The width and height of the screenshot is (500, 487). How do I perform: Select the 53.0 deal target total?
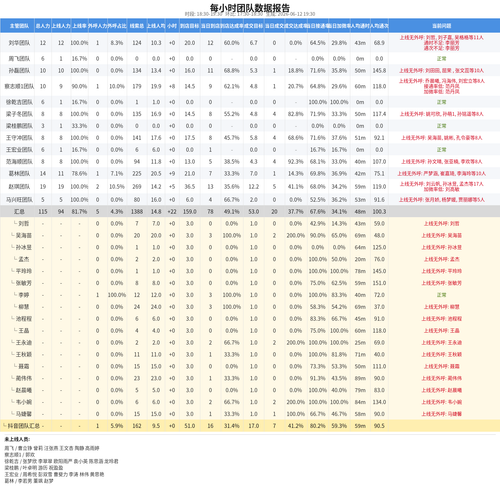tap(253, 212)
